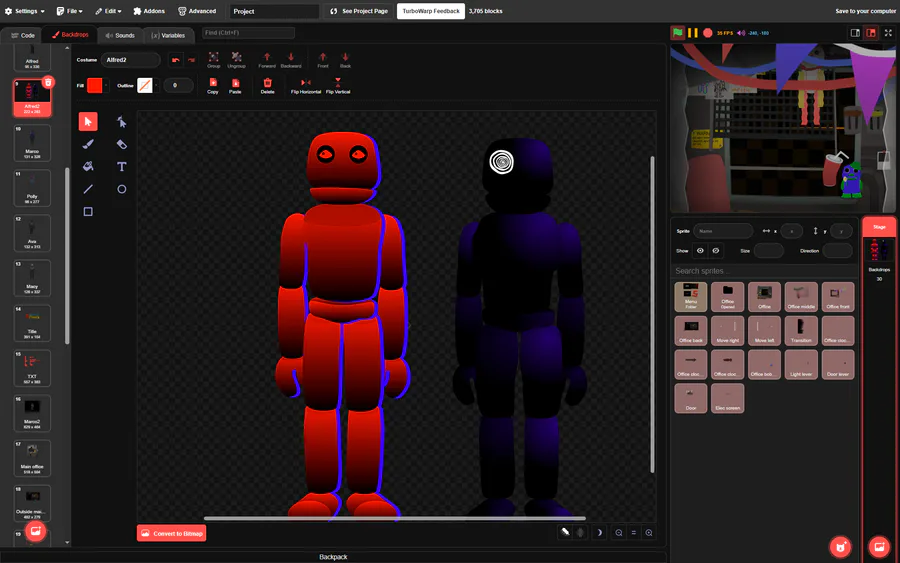
Task: Click the green flag to run
Action: click(678, 33)
